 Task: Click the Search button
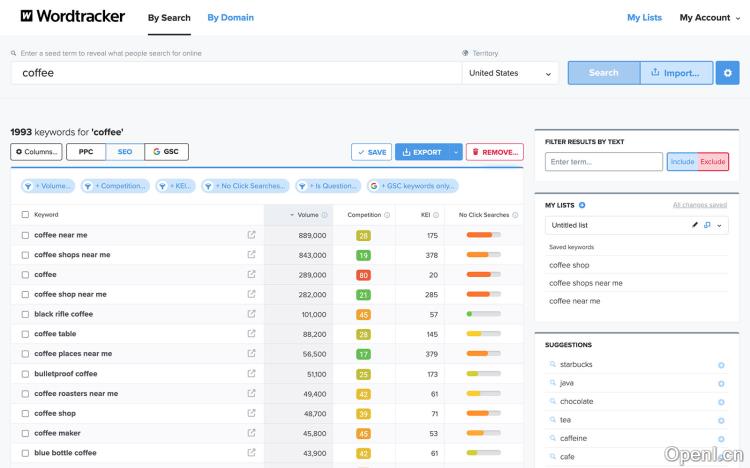click(604, 73)
